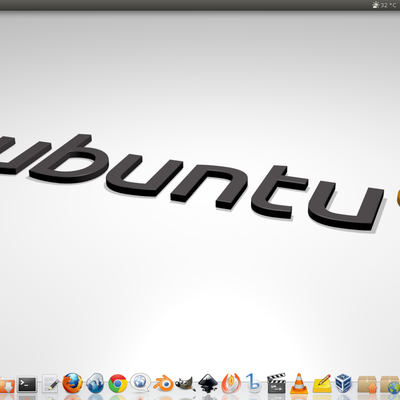400x400 pixels.
Task: Click the weather indicator showing 32 °C
Action: pyautogui.click(x=384, y=5)
